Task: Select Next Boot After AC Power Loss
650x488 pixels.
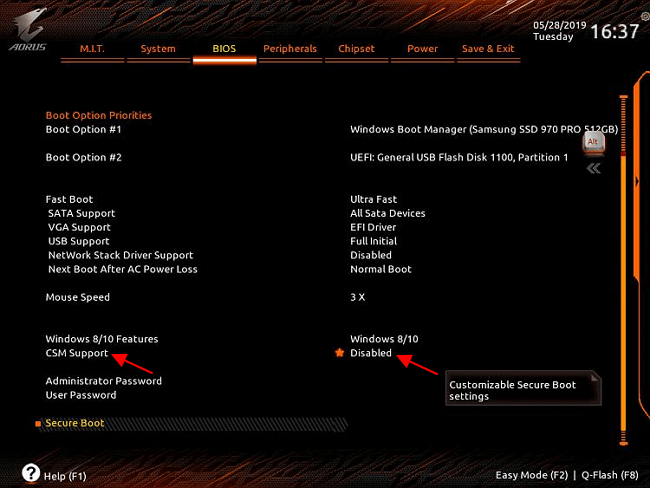Action: (x=123, y=269)
